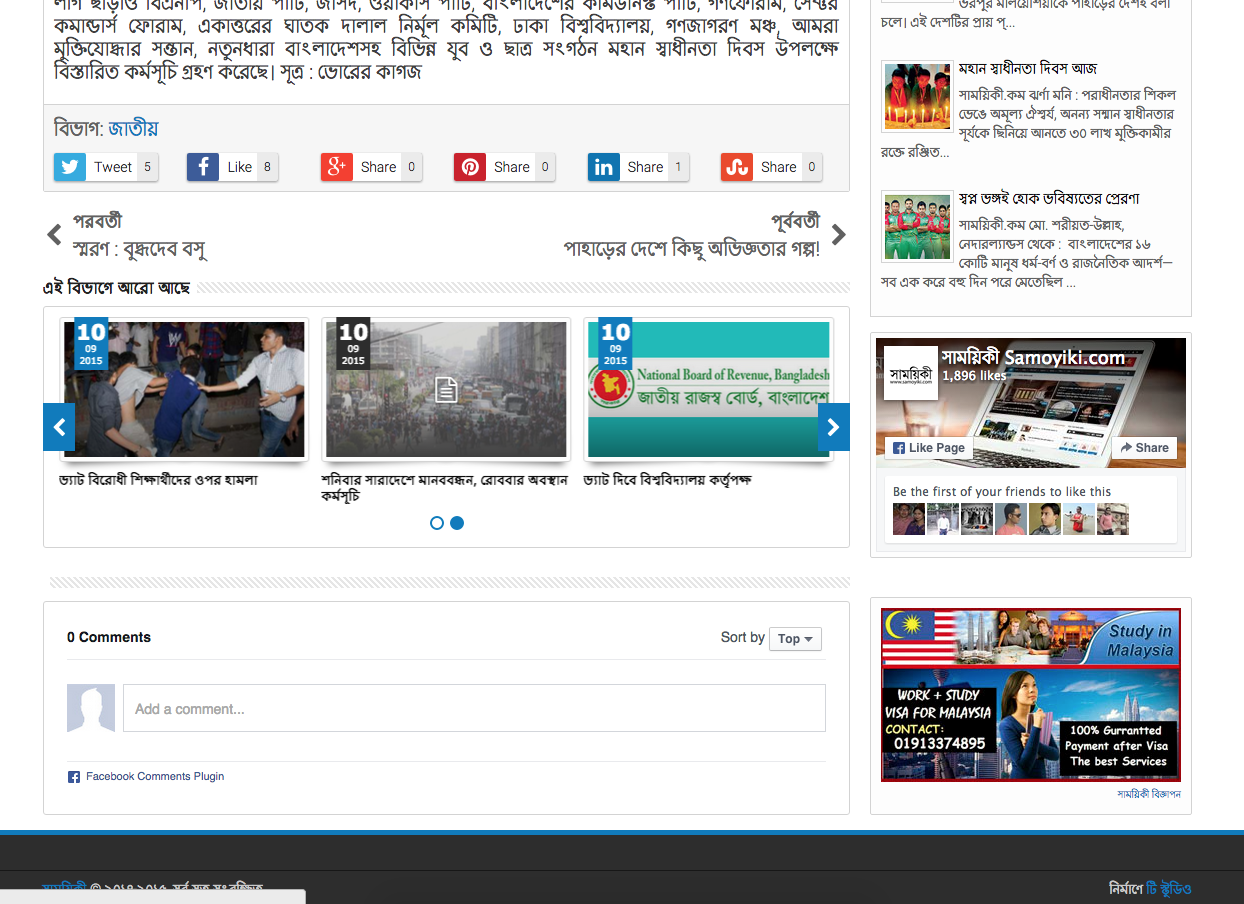1244x904 pixels.
Task: Click Facebook Comments Plugin link
Action: coord(155,777)
